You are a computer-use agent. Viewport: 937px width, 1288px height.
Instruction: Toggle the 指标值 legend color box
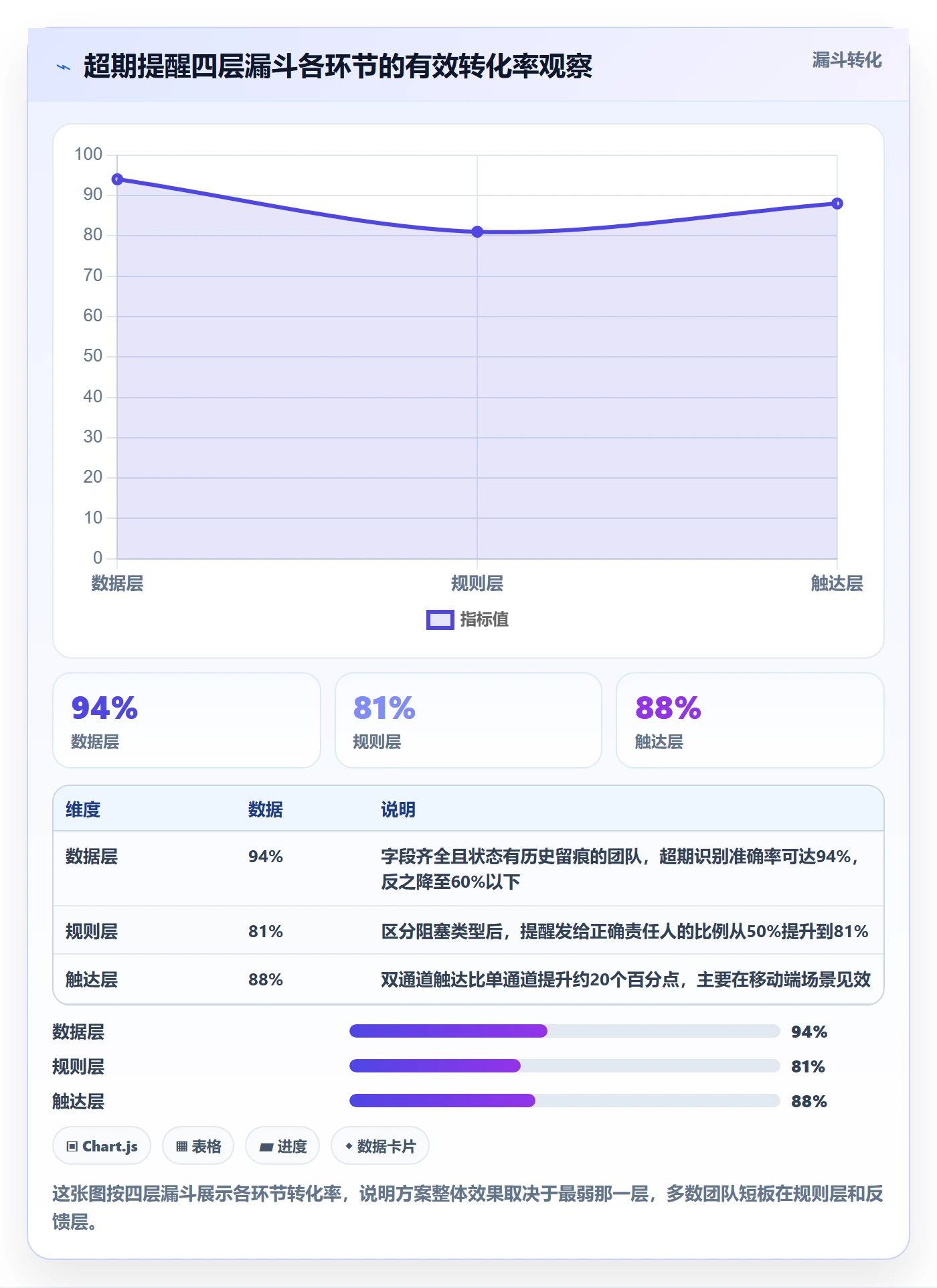click(440, 620)
